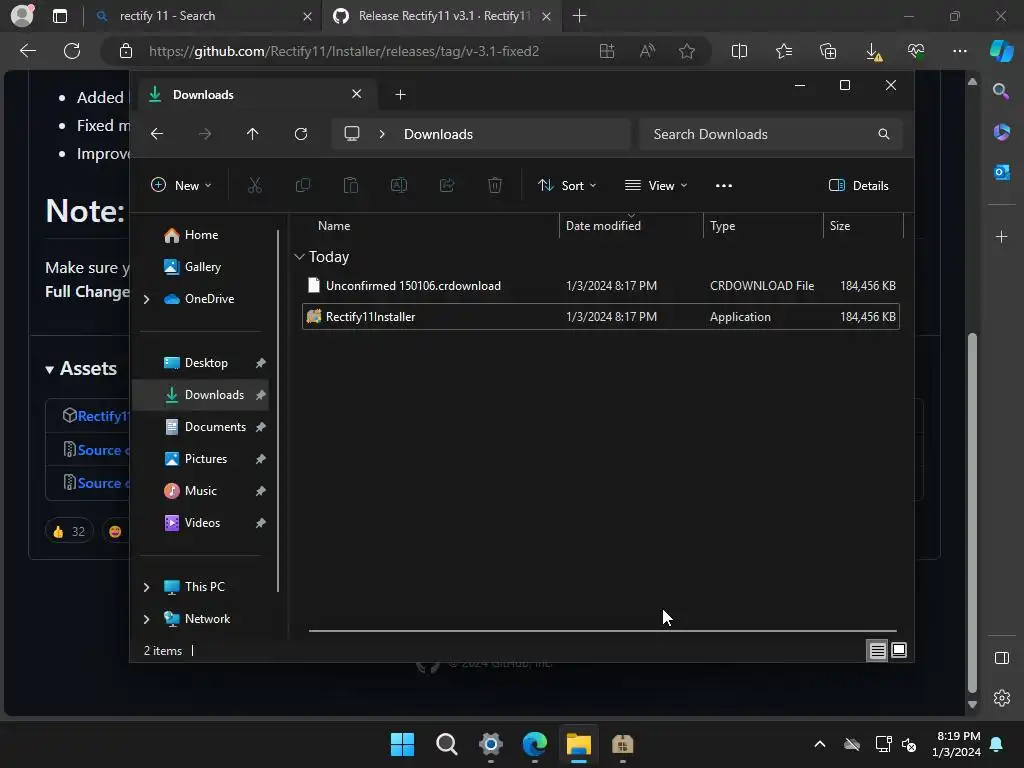Click Read aloud icon in Edge address bar
Viewport: 1024px width, 768px height.
tap(647, 51)
